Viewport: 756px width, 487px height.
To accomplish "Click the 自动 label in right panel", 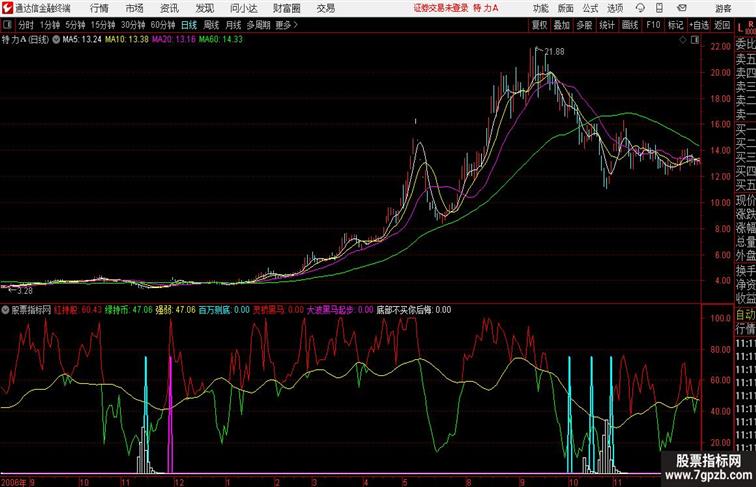I will tap(745, 315).
